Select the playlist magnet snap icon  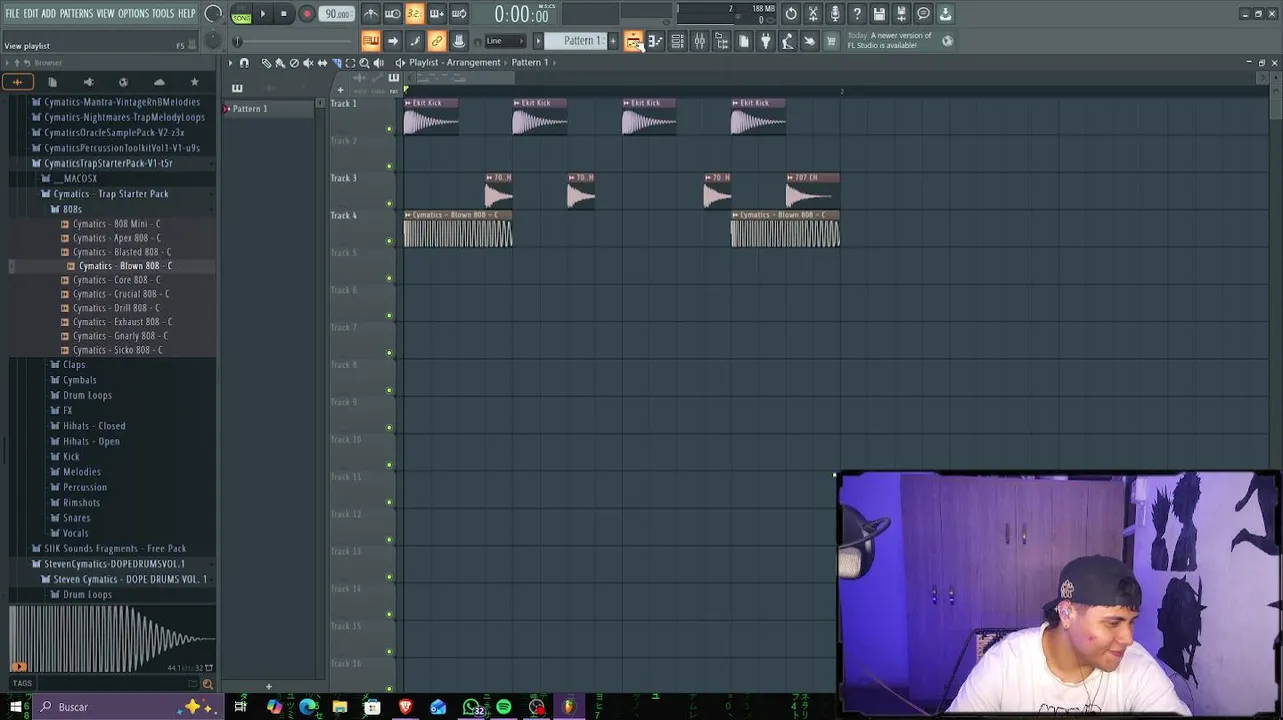point(244,63)
